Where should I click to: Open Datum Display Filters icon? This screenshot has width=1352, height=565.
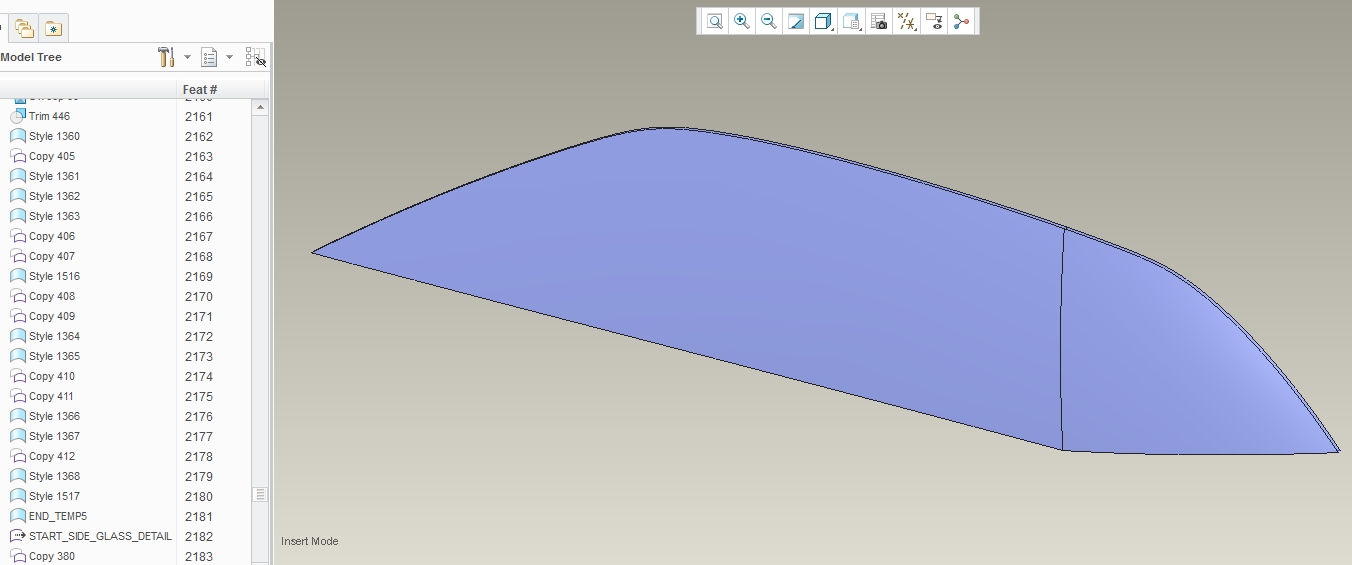[x=906, y=21]
